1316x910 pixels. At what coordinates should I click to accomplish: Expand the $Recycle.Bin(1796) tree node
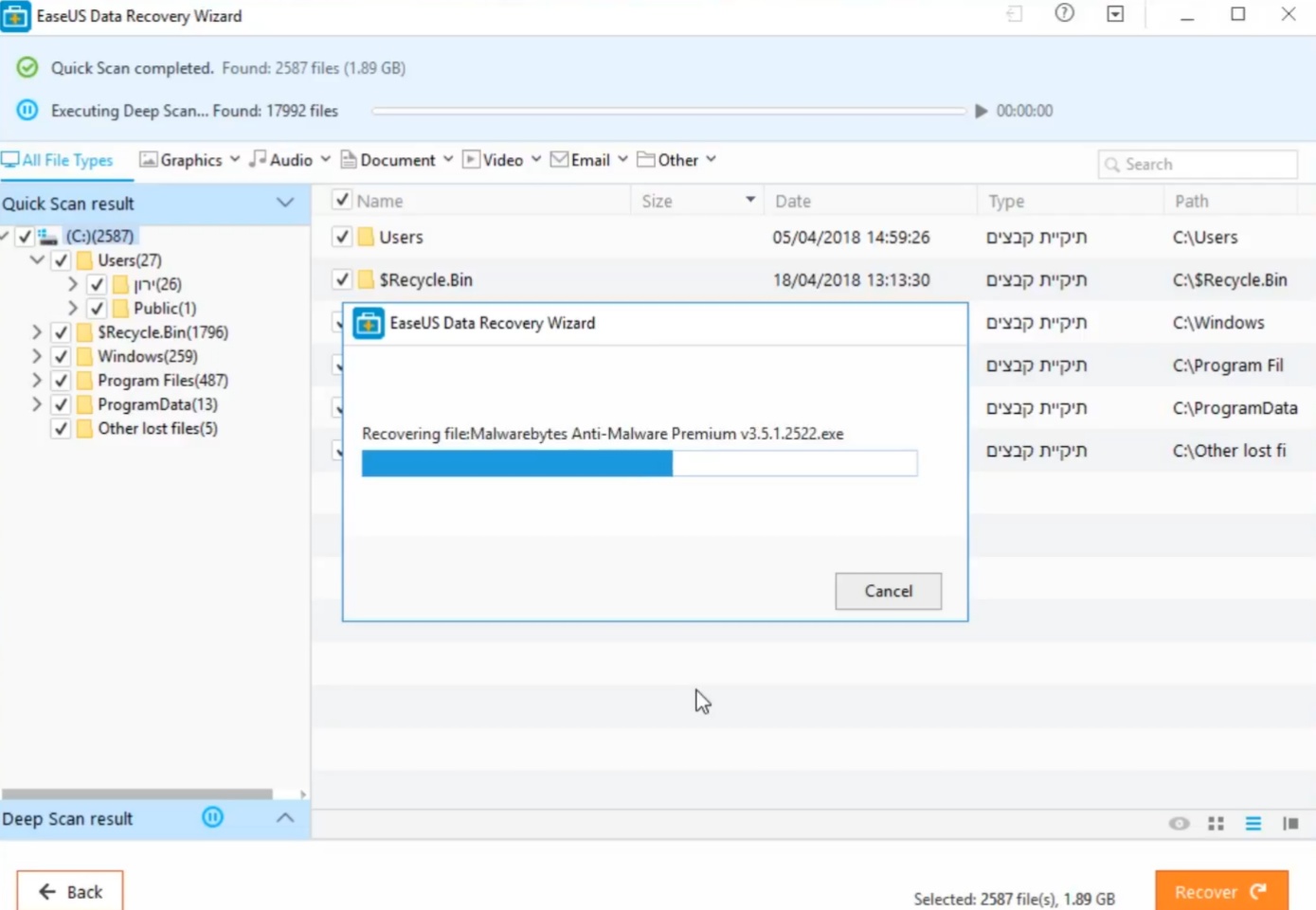point(37,332)
